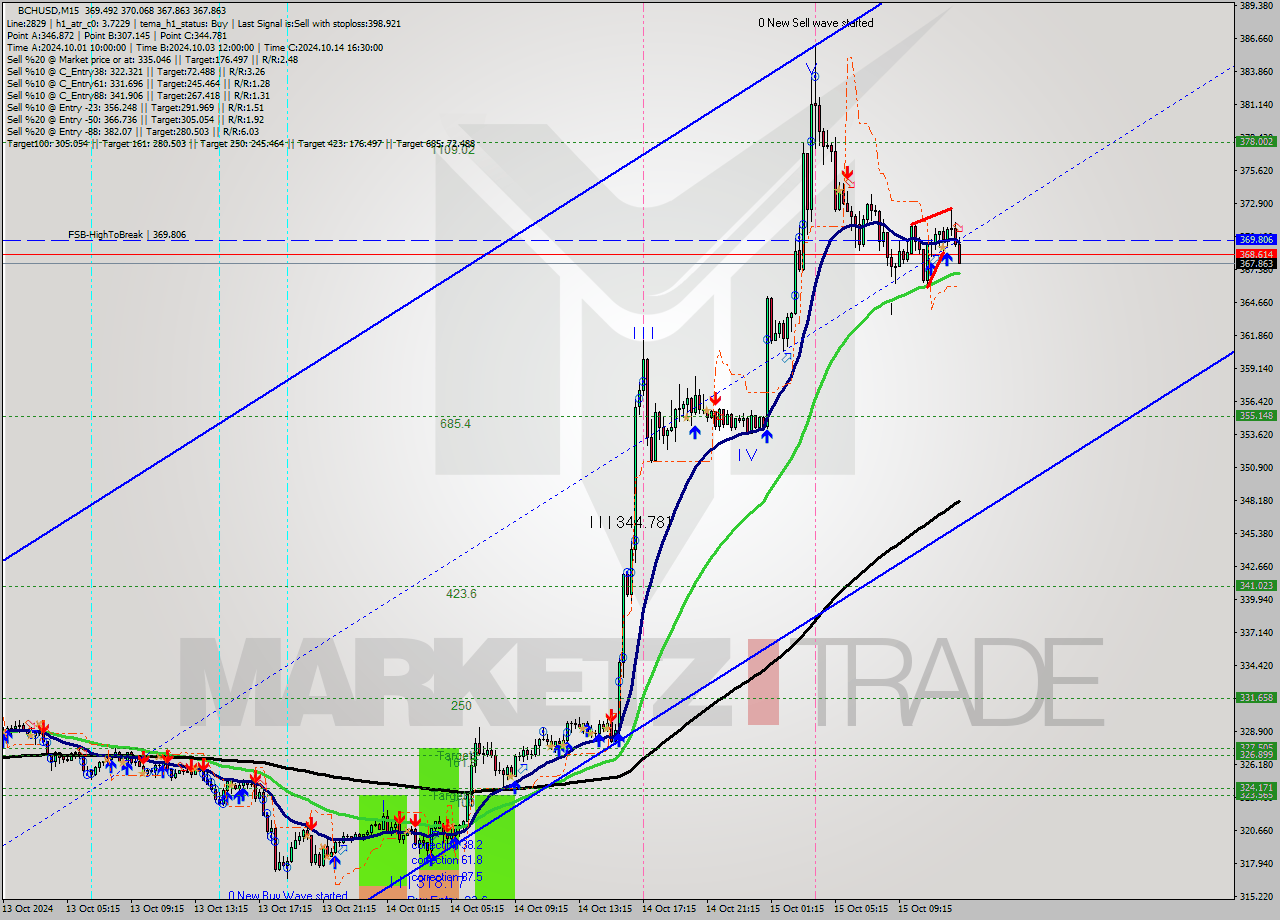
Task: Click the blue 369.806 price tag
Action: click(1256, 240)
